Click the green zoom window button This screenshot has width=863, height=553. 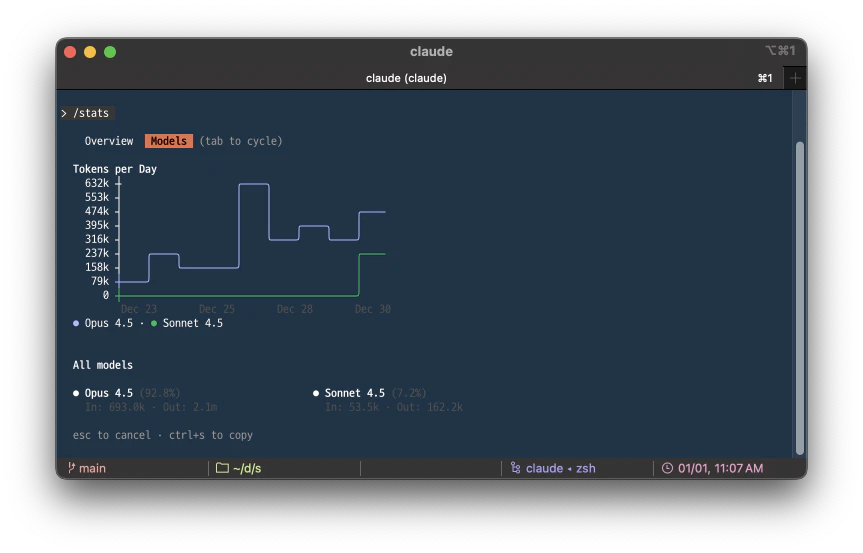coord(110,52)
